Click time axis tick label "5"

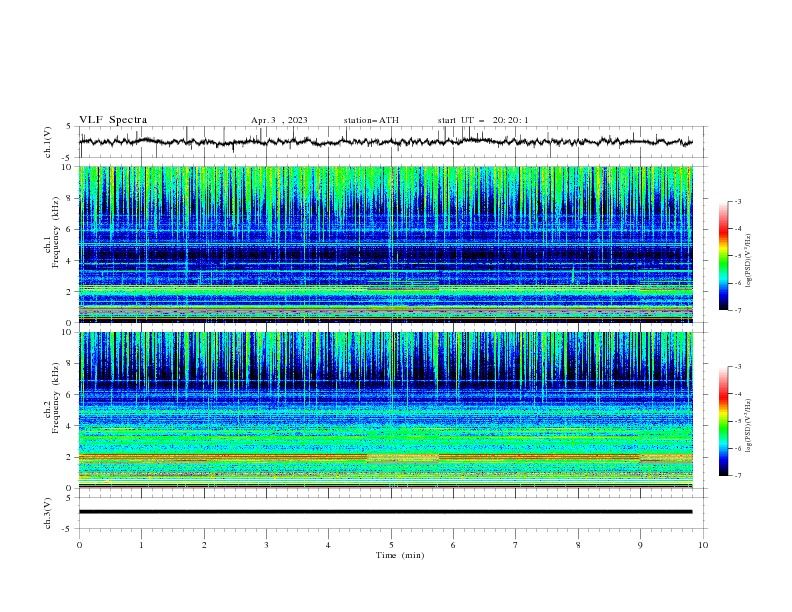tap(391, 545)
